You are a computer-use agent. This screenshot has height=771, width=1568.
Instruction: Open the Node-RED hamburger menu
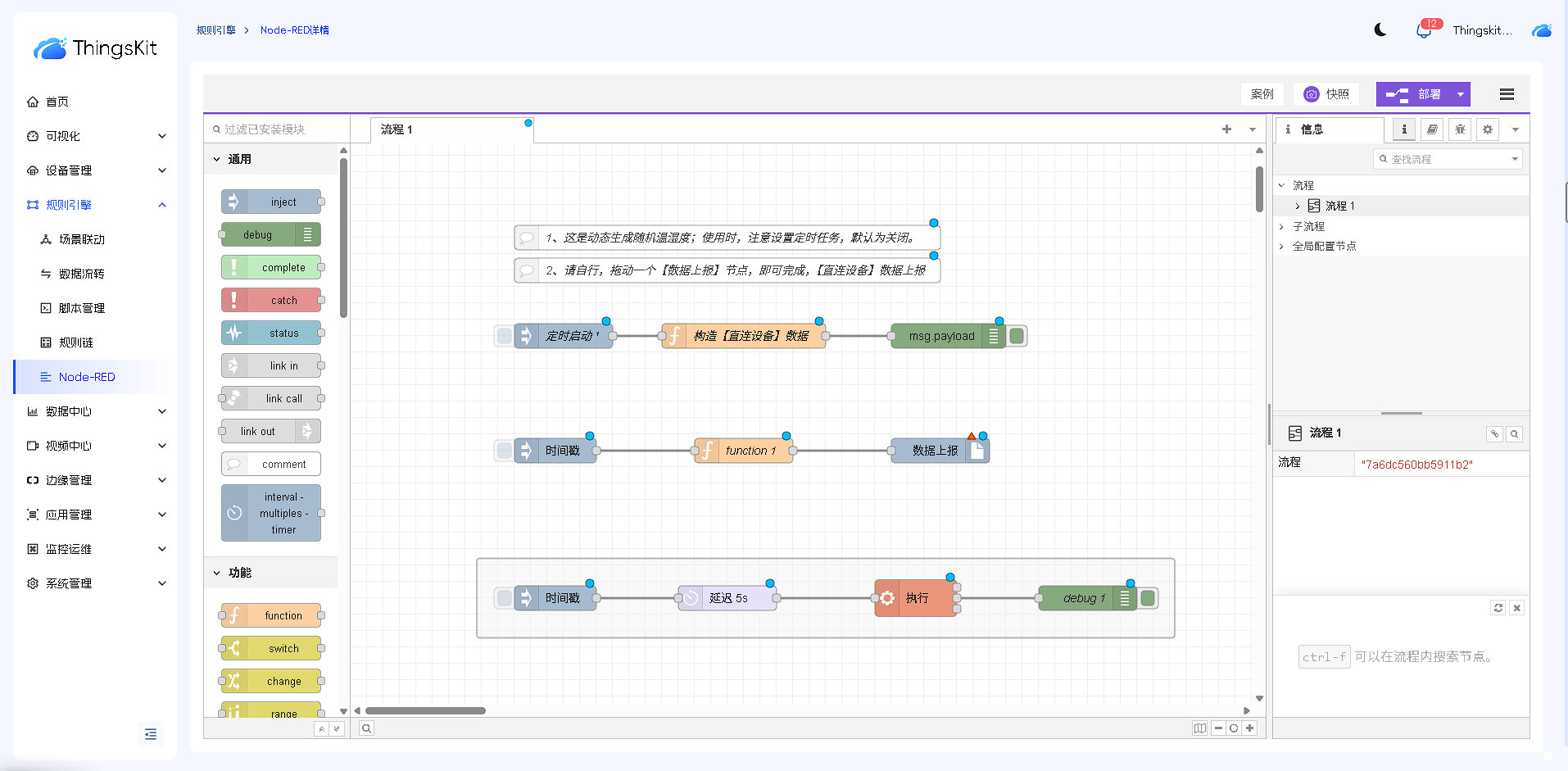(1506, 94)
